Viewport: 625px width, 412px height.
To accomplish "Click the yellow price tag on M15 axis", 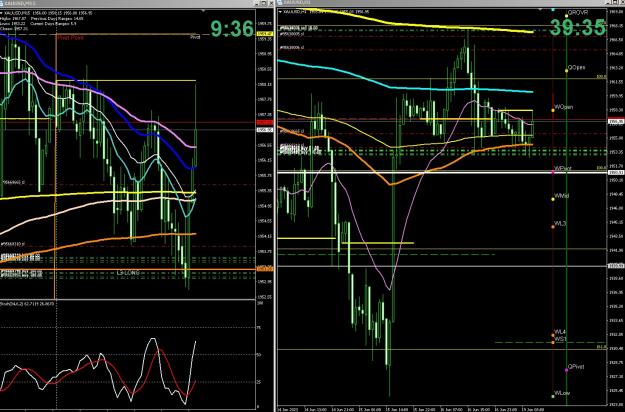I will pyautogui.click(x=265, y=34).
